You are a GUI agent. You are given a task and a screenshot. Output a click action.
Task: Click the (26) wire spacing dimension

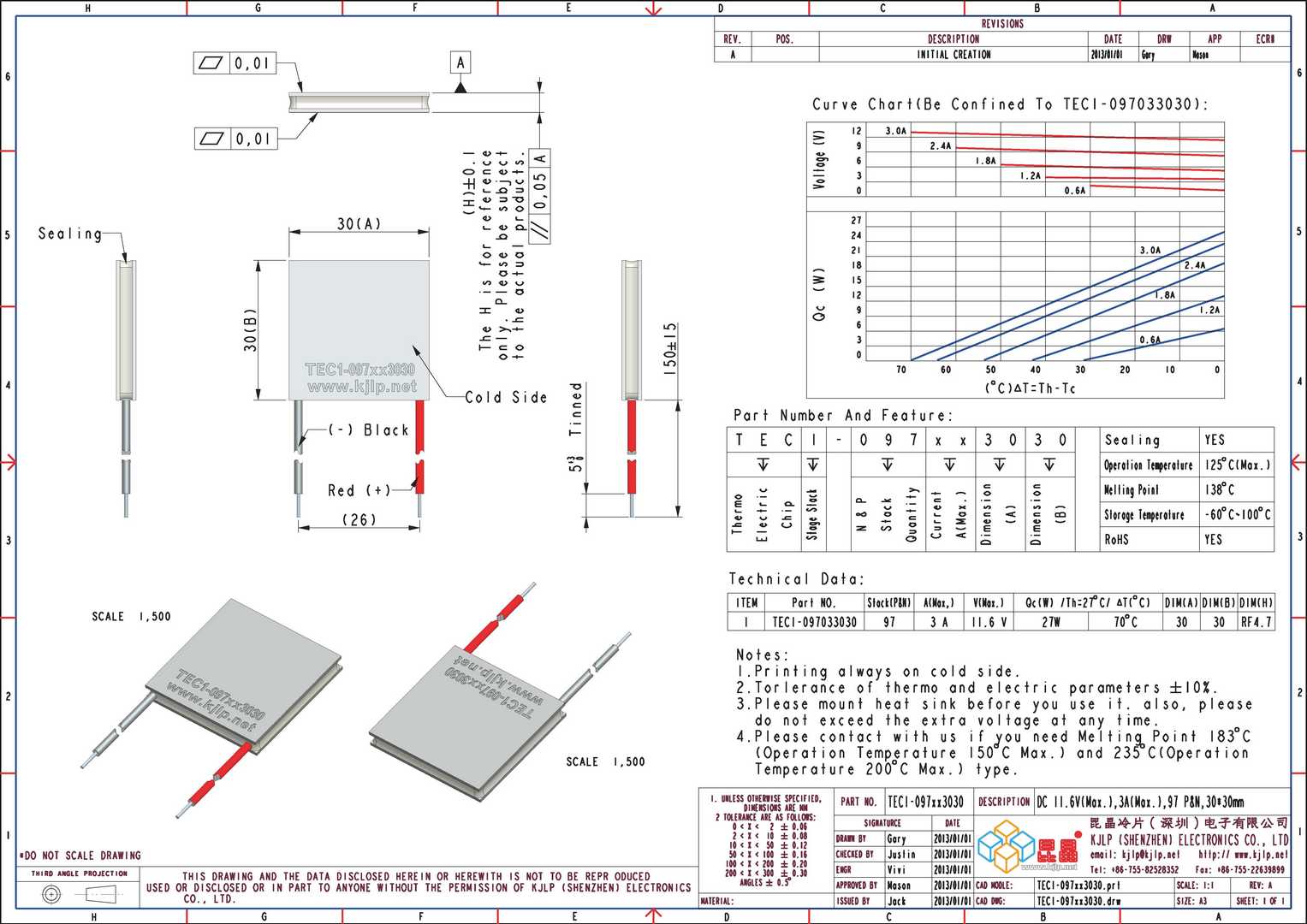[x=359, y=519]
